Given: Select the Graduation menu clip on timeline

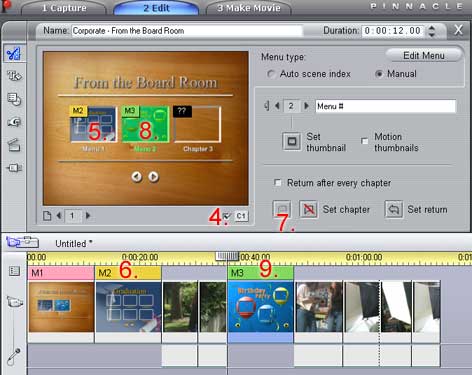Looking at the screenshot, I should (x=128, y=307).
